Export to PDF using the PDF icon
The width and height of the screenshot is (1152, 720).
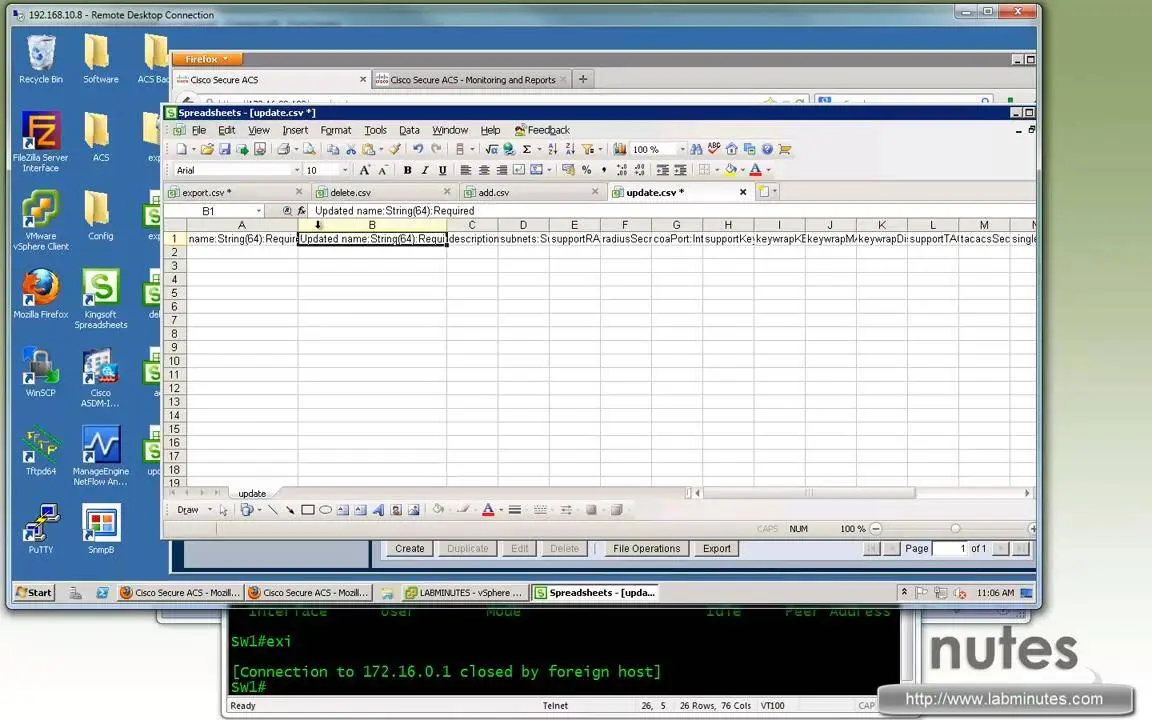260,149
